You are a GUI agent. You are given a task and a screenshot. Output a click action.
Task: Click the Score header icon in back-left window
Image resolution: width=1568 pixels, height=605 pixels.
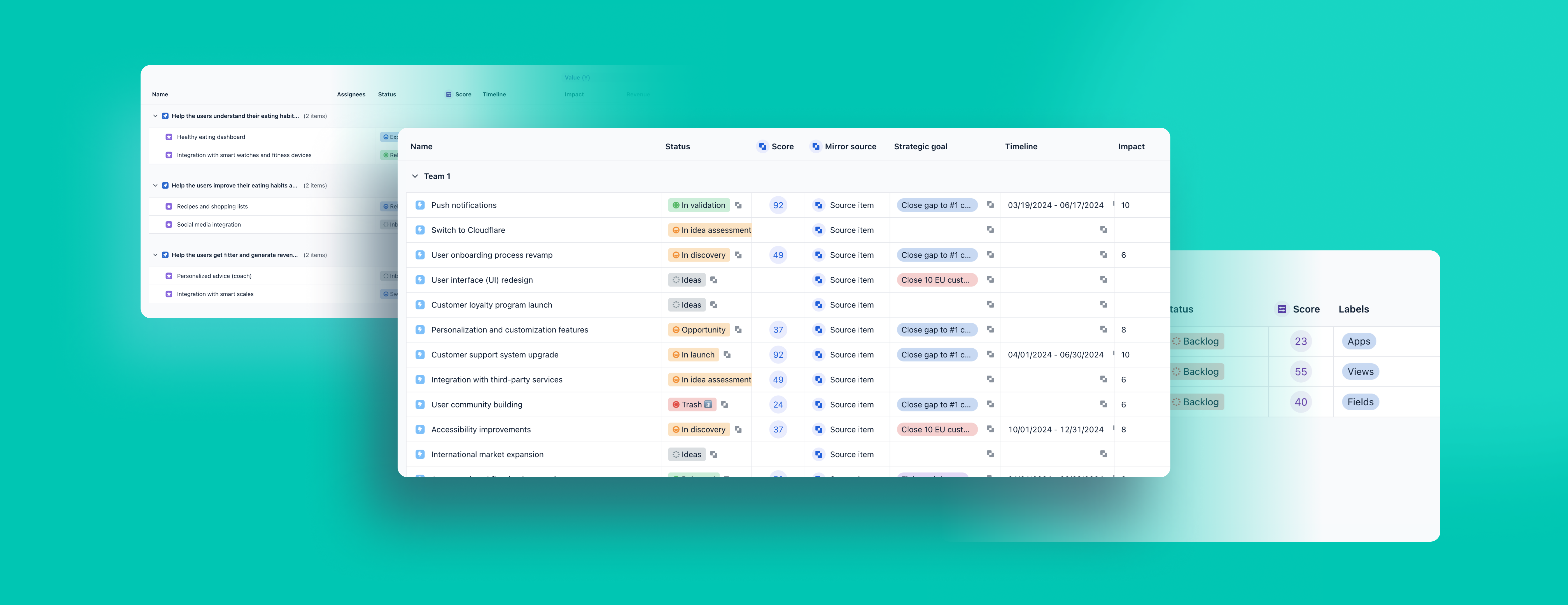[449, 95]
